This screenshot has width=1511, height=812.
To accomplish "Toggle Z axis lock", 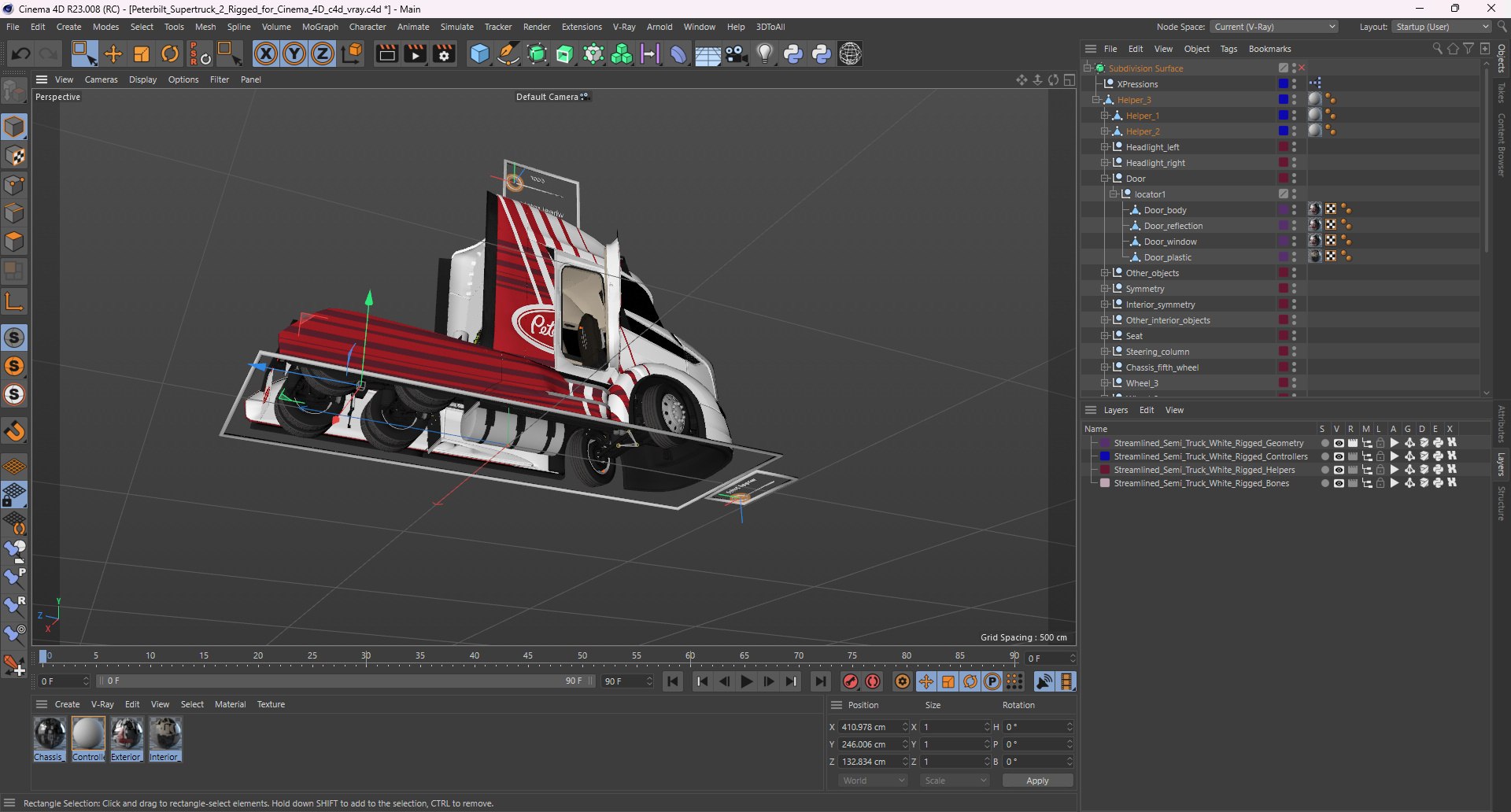I will click(323, 54).
